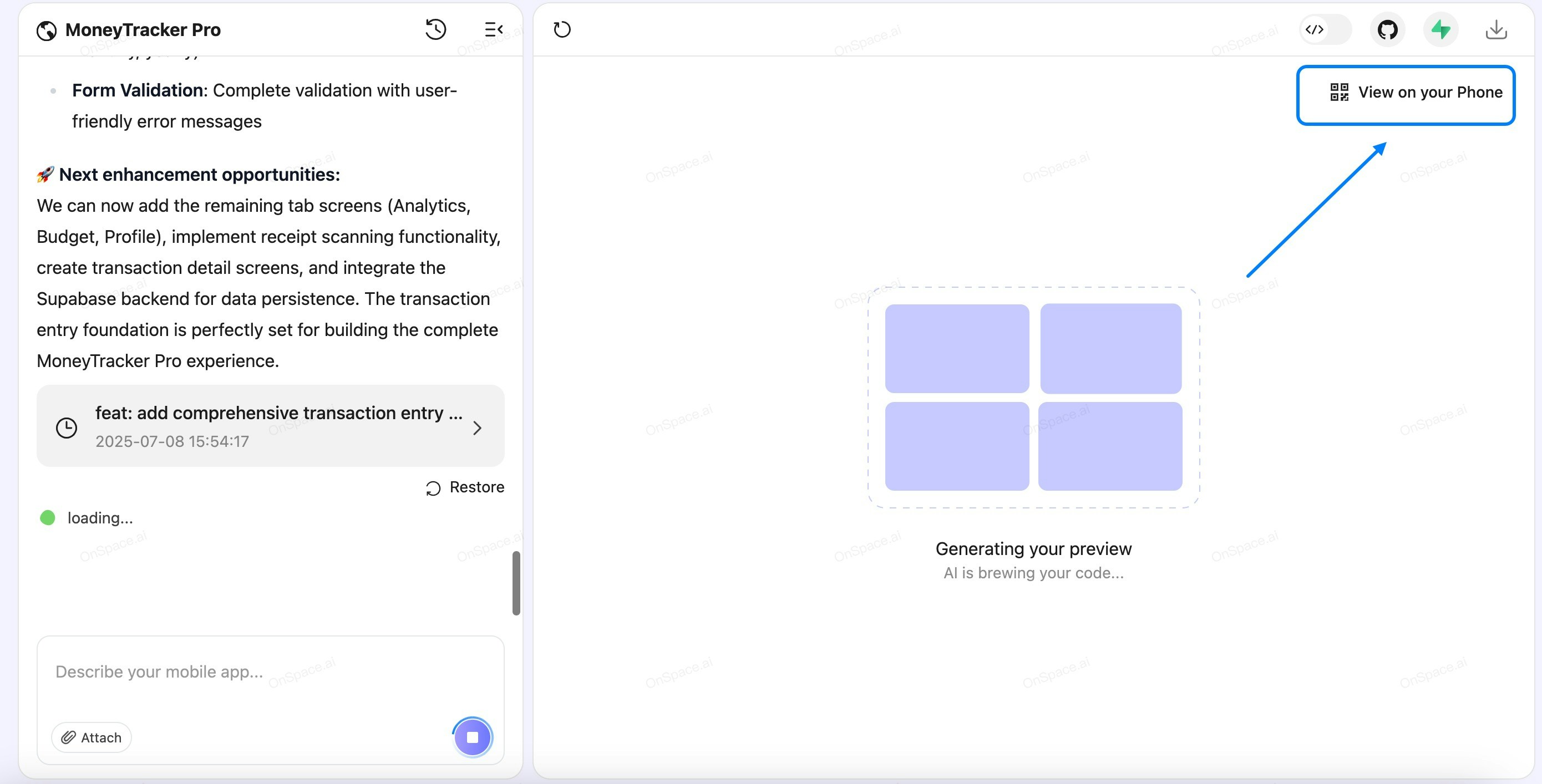
Task: Open feat: add comprehensive transaction entry card
Action: coord(278,413)
